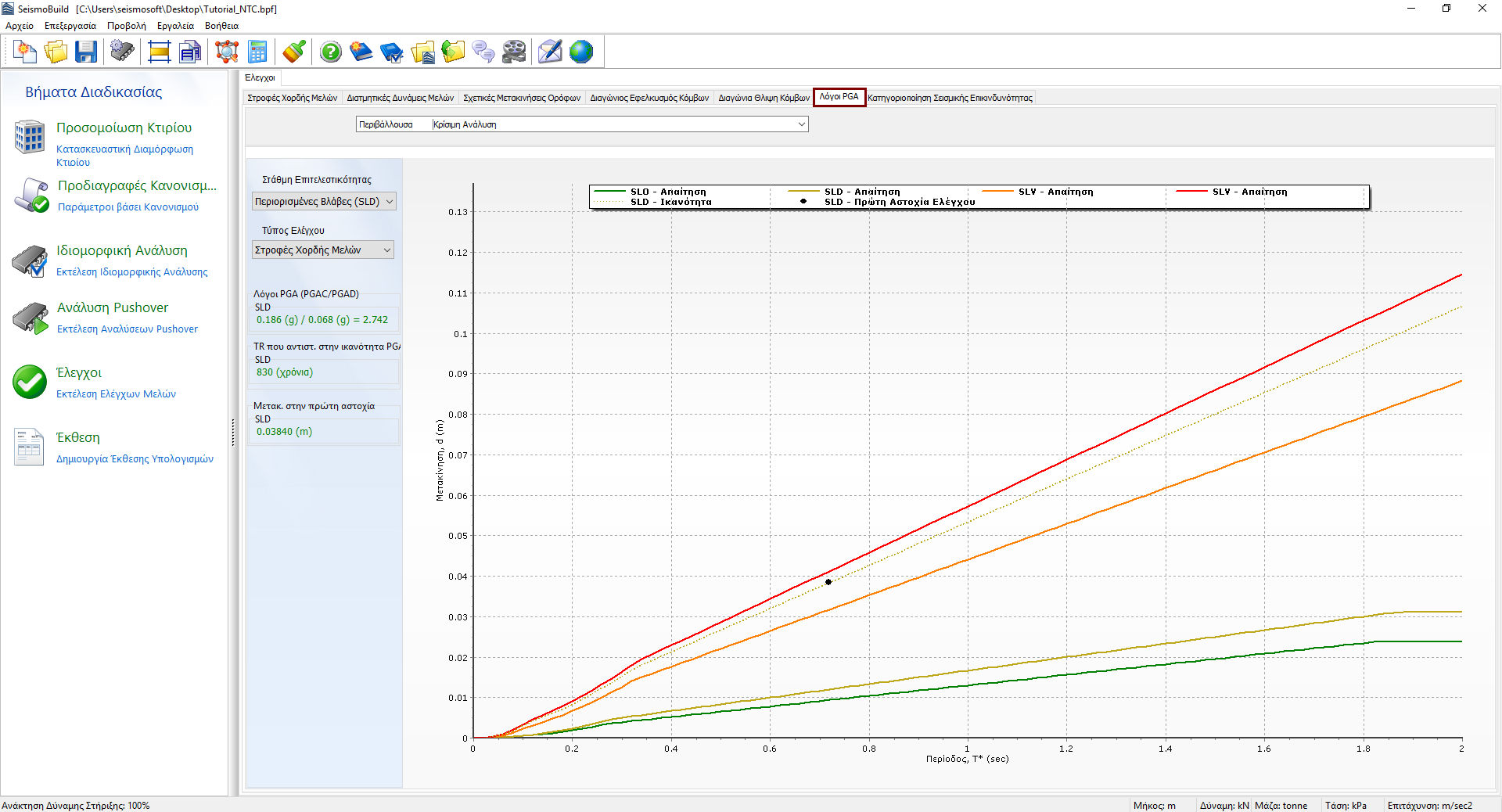
Task: Click the open folder toolbar icon
Action: click(x=56, y=52)
